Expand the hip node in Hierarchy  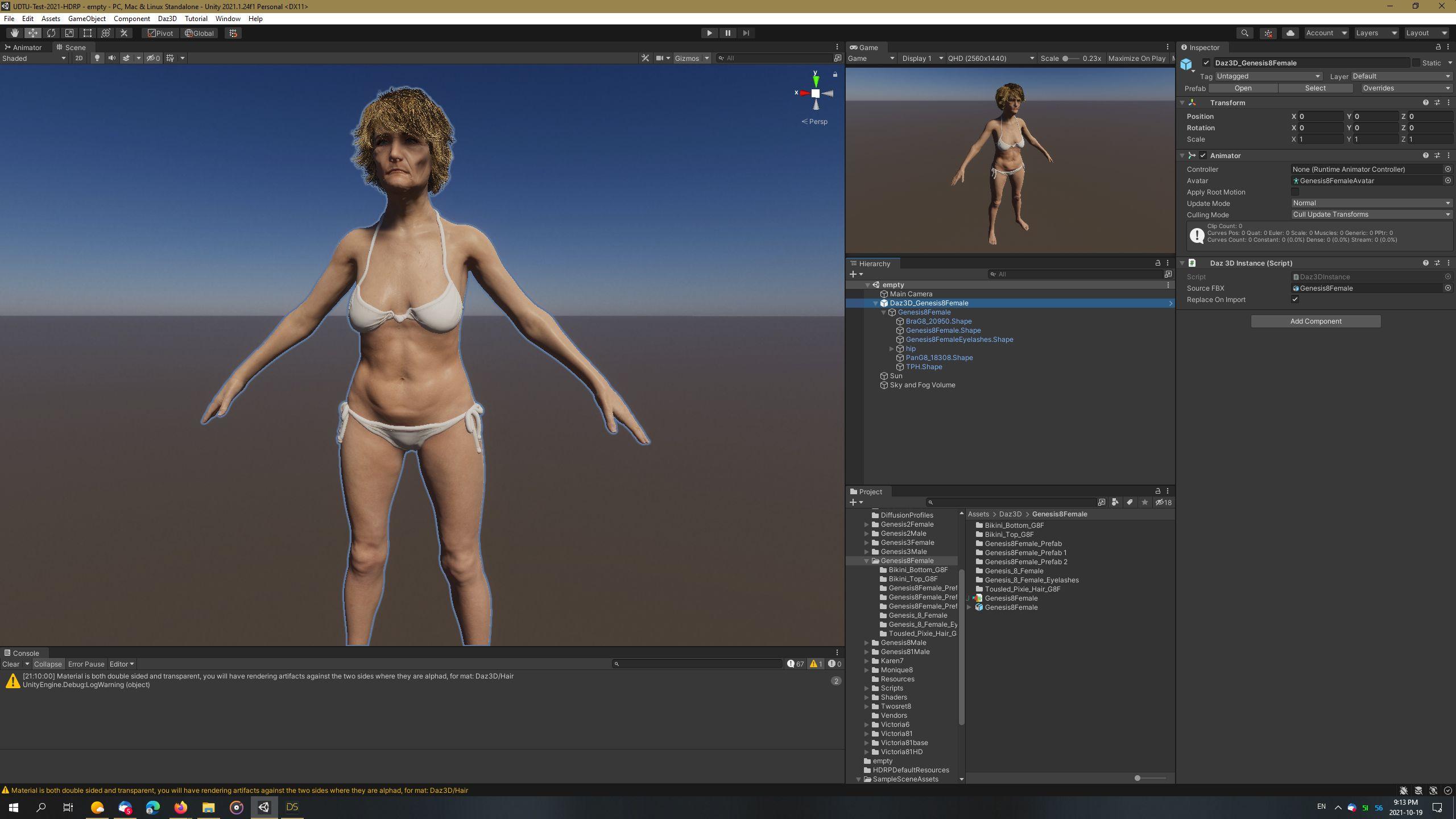click(x=891, y=349)
